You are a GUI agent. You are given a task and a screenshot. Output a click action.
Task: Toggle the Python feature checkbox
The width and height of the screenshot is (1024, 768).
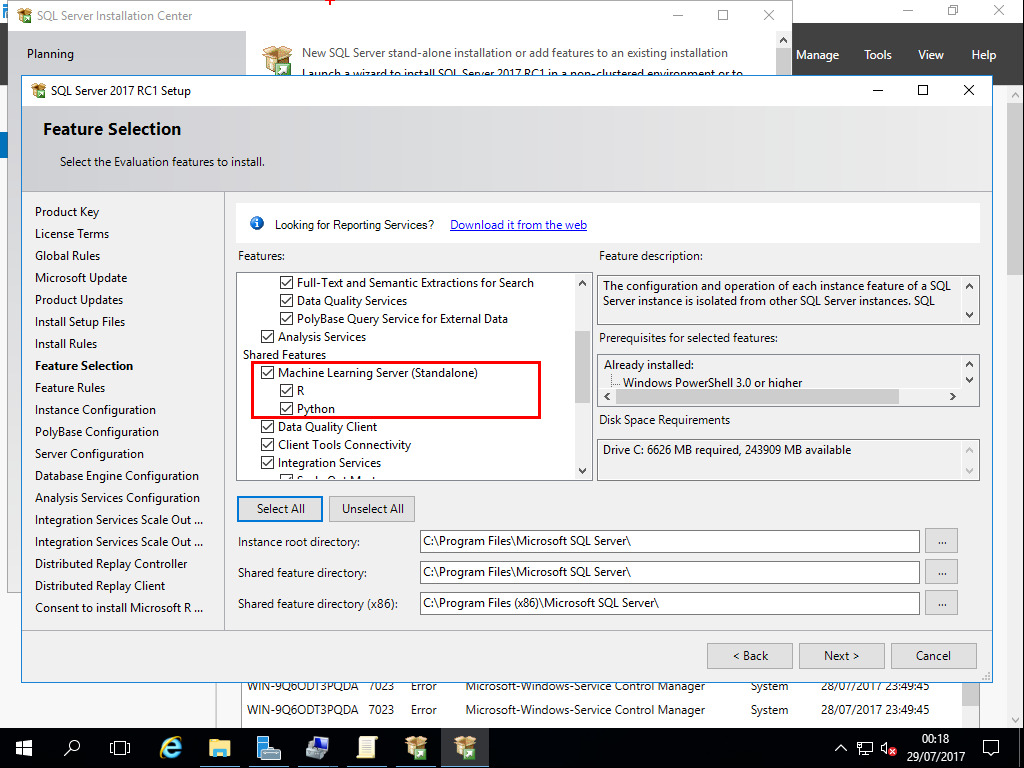(287, 409)
